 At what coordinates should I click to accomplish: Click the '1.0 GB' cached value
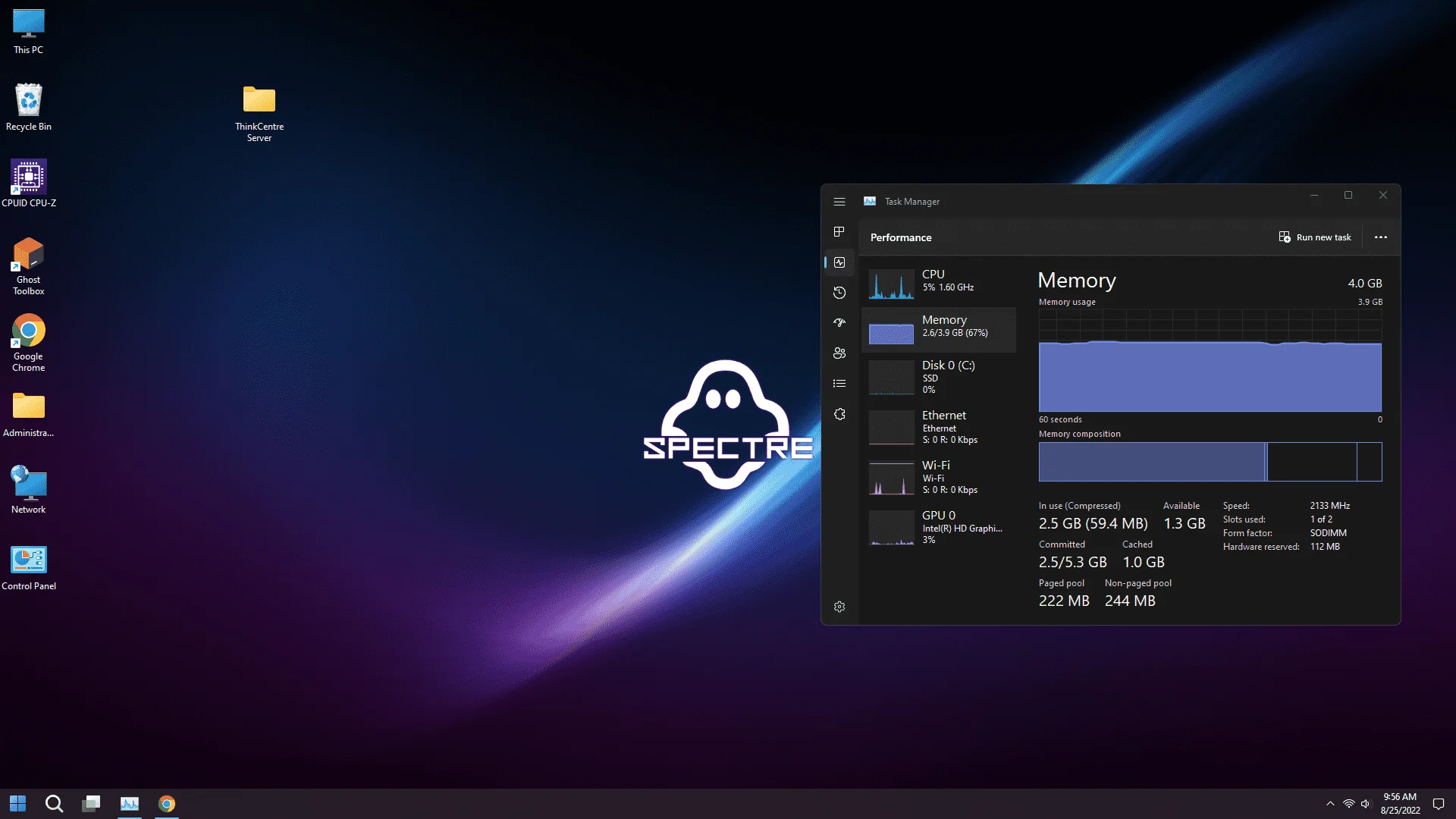pos(1144,563)
